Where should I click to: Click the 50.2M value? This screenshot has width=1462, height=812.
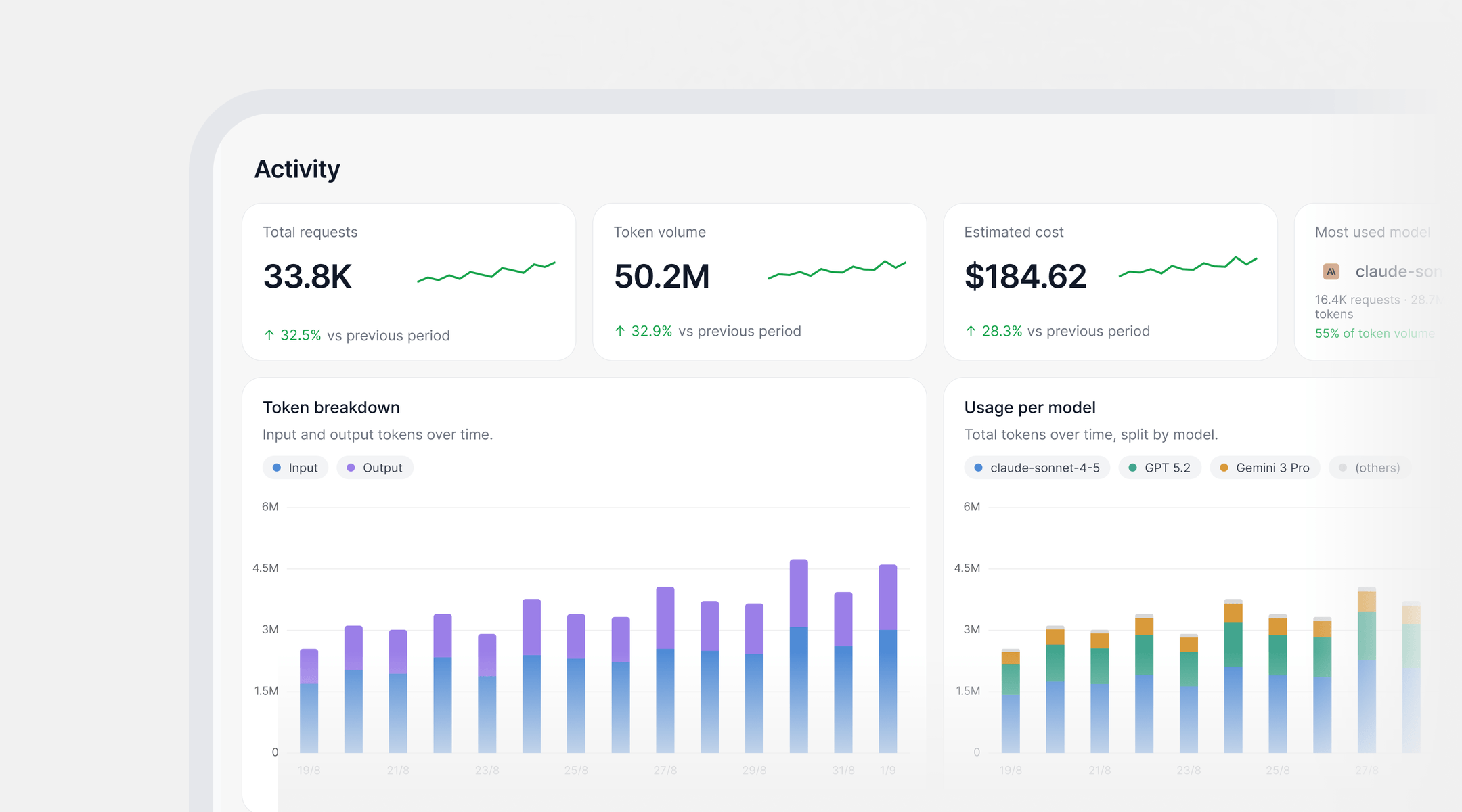(661, 276)
